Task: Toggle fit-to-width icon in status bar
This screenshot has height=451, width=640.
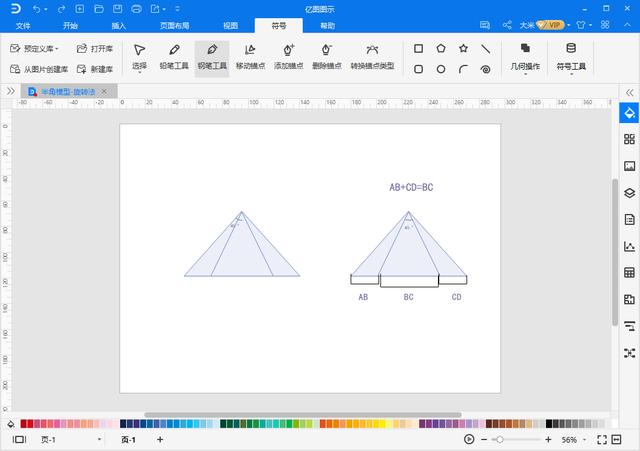Action: [x=616, y=440]
